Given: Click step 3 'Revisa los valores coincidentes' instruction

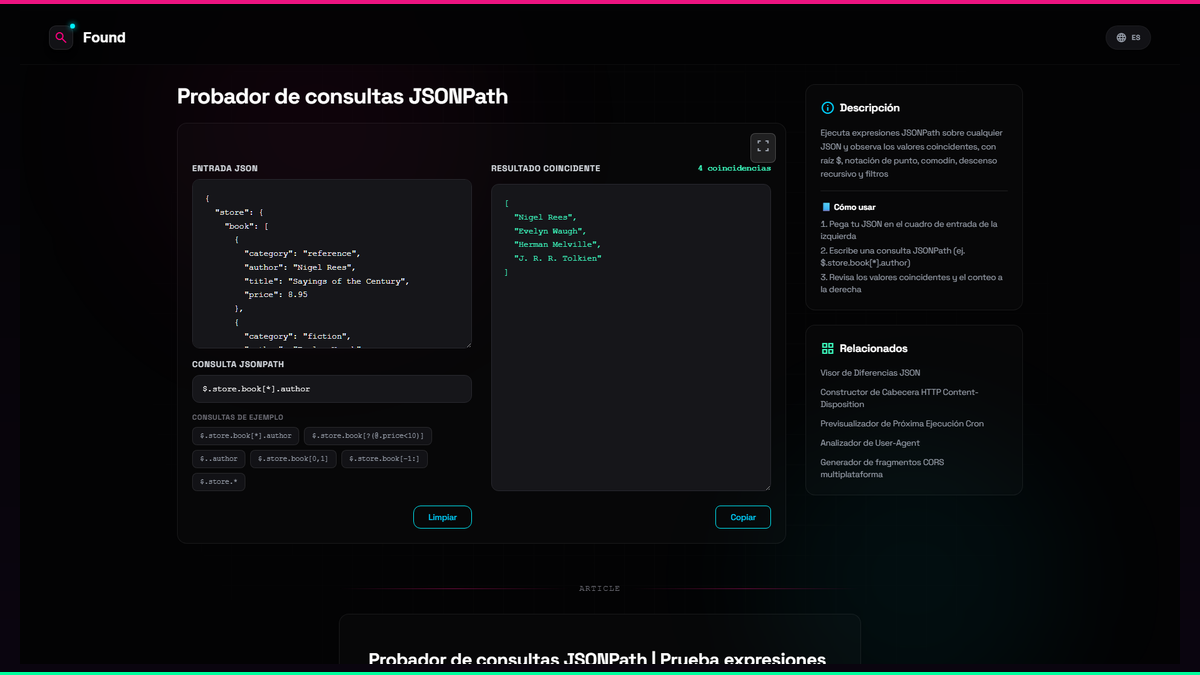Looking at the screenshot, I should click(x=911, y=283).
